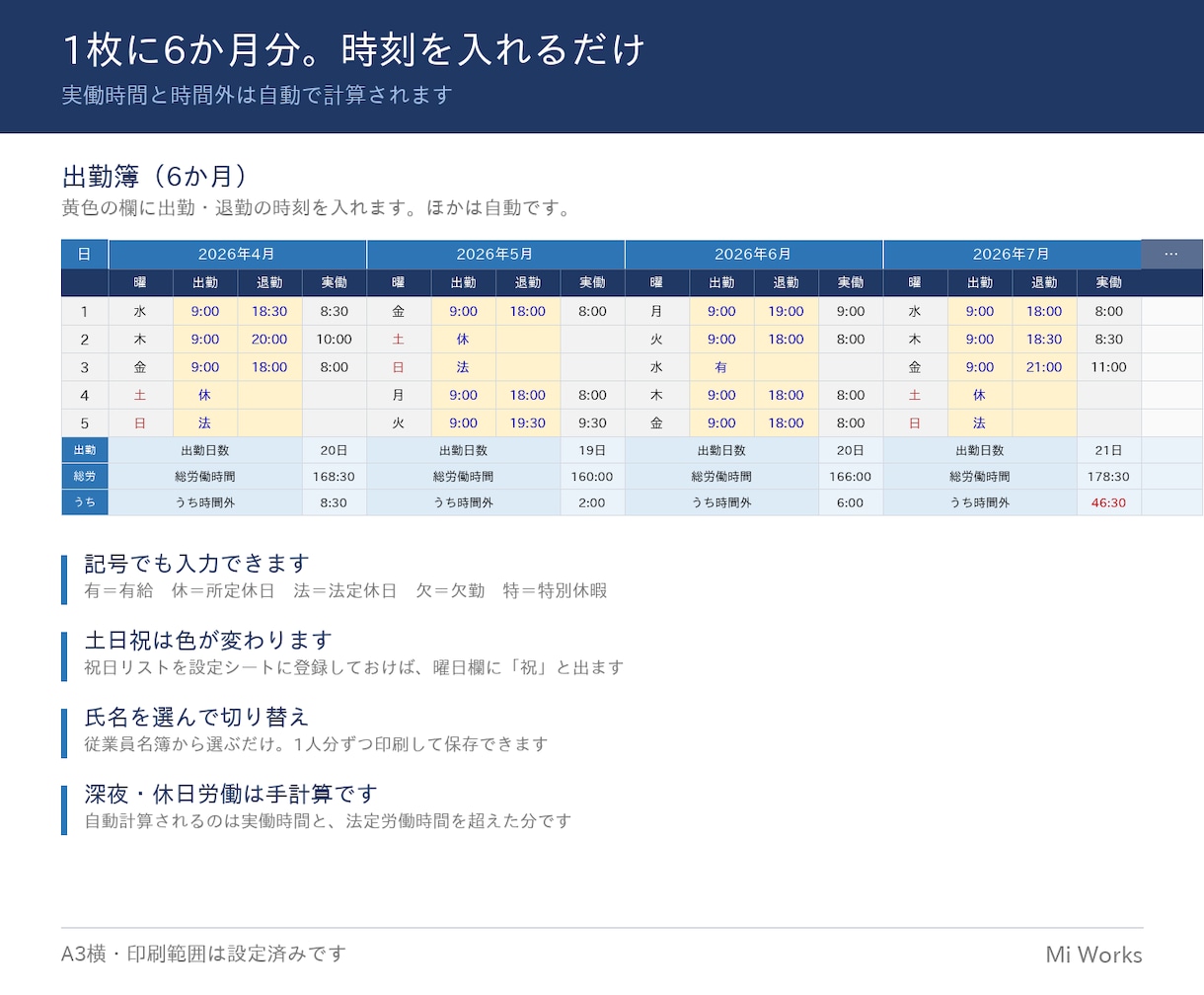Click June's 総労働時間 label cell

(x=721, y=476)
